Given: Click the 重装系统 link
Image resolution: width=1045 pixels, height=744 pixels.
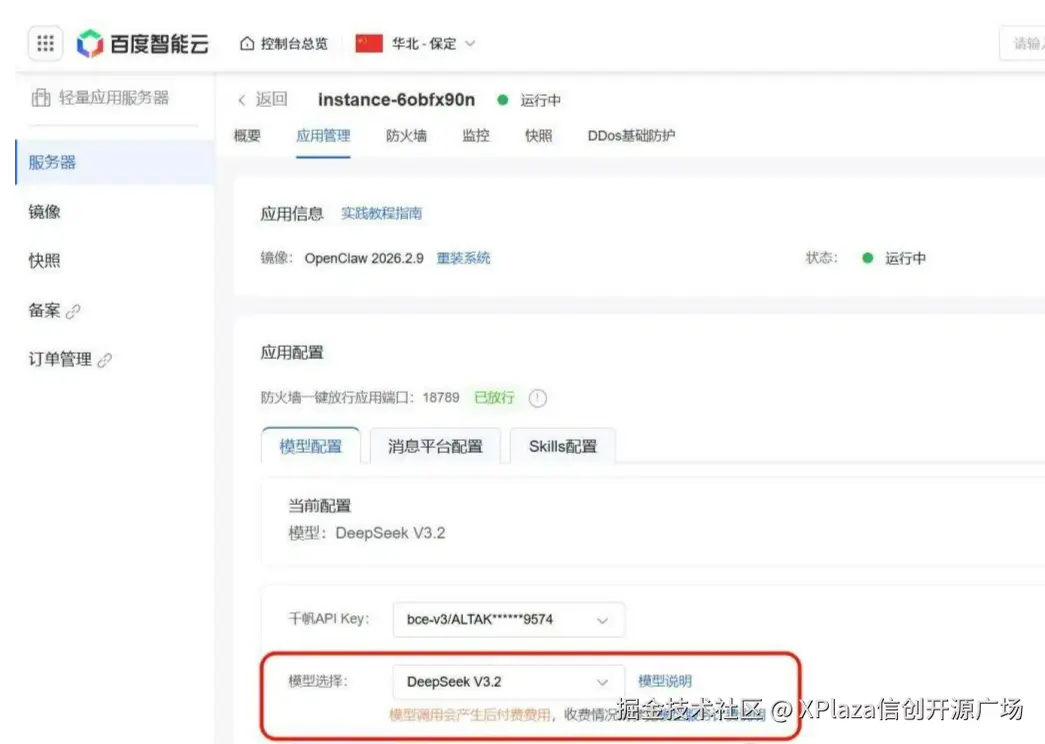Looking at the screenshot, I should [x=463, y=258].
